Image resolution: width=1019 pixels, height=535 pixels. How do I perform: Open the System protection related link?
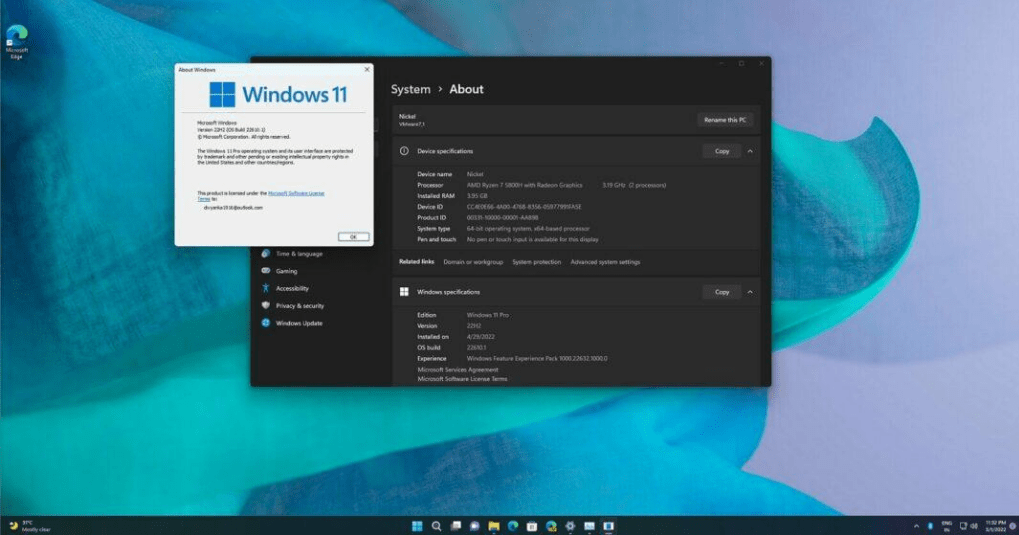(536, 262)
